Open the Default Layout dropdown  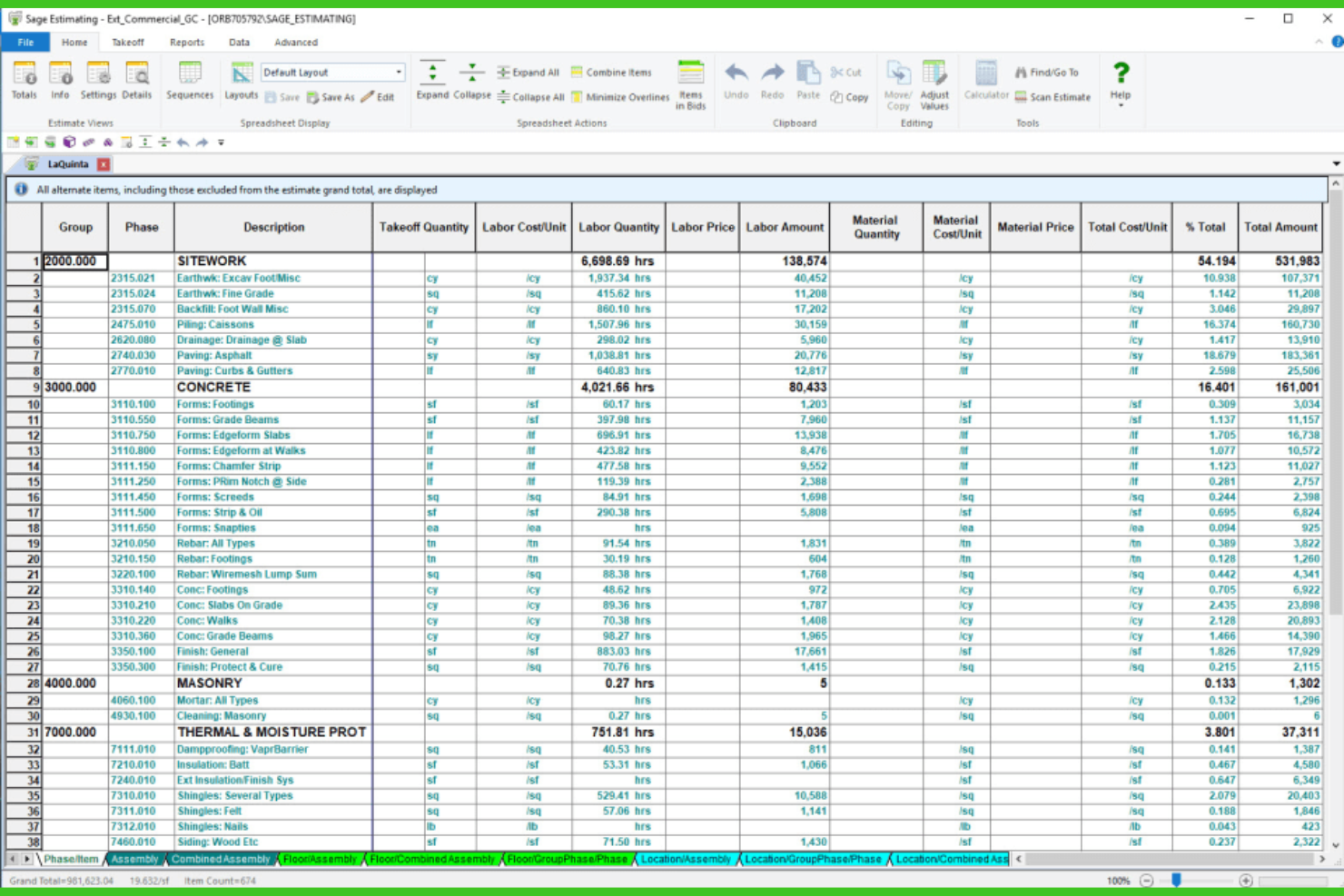coord(399,73)
